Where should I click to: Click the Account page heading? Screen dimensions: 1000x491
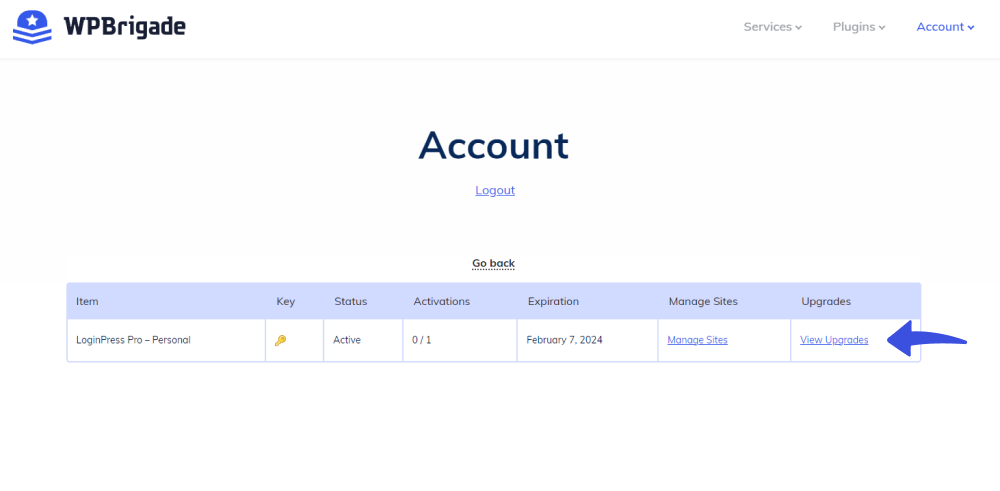[494, 145]
